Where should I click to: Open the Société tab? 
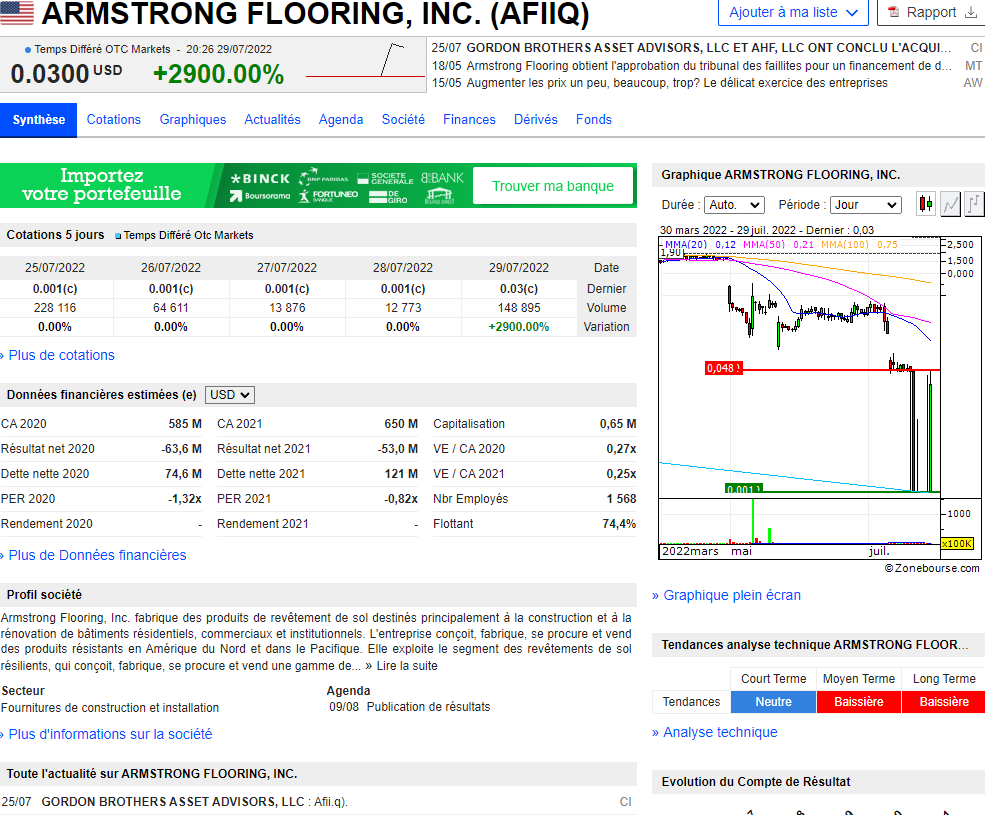click(403, 119)
